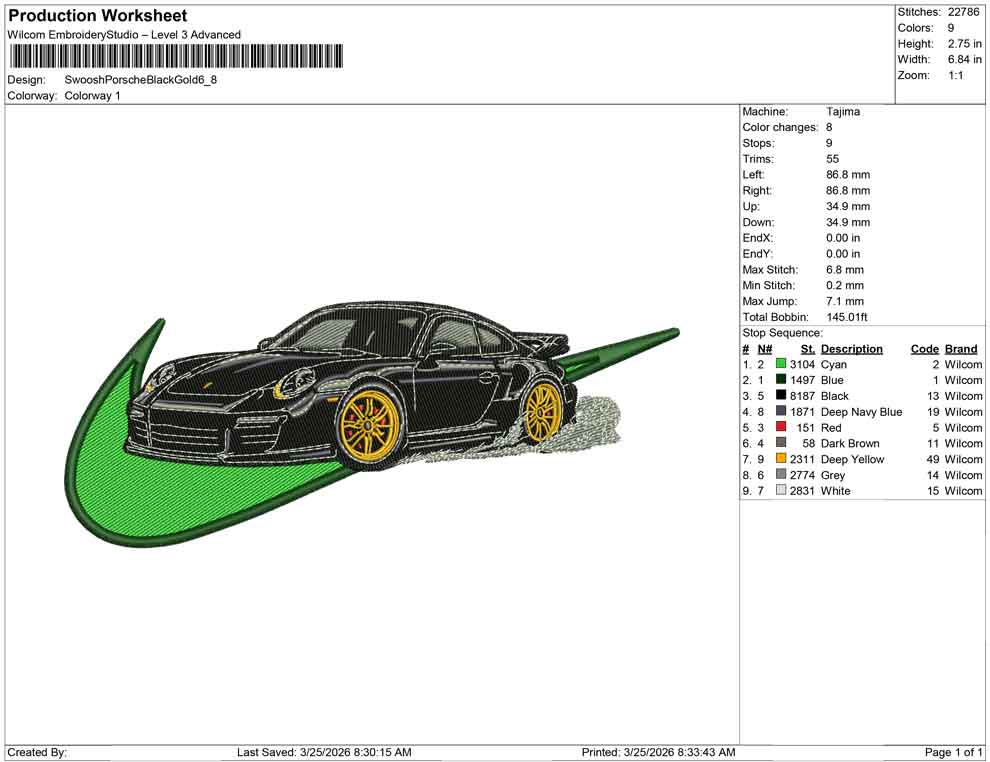Click the Black thread color swatch

tap(783, 396)
